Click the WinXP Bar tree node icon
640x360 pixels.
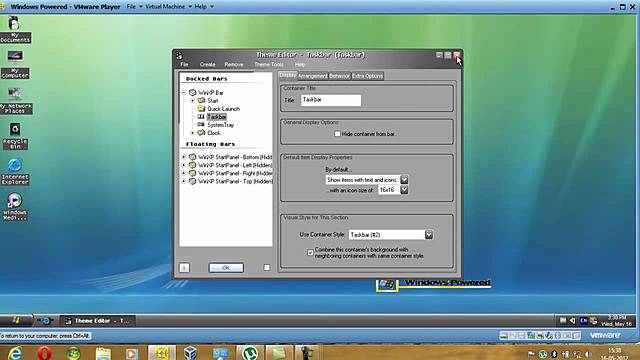(x=192, y=93)
